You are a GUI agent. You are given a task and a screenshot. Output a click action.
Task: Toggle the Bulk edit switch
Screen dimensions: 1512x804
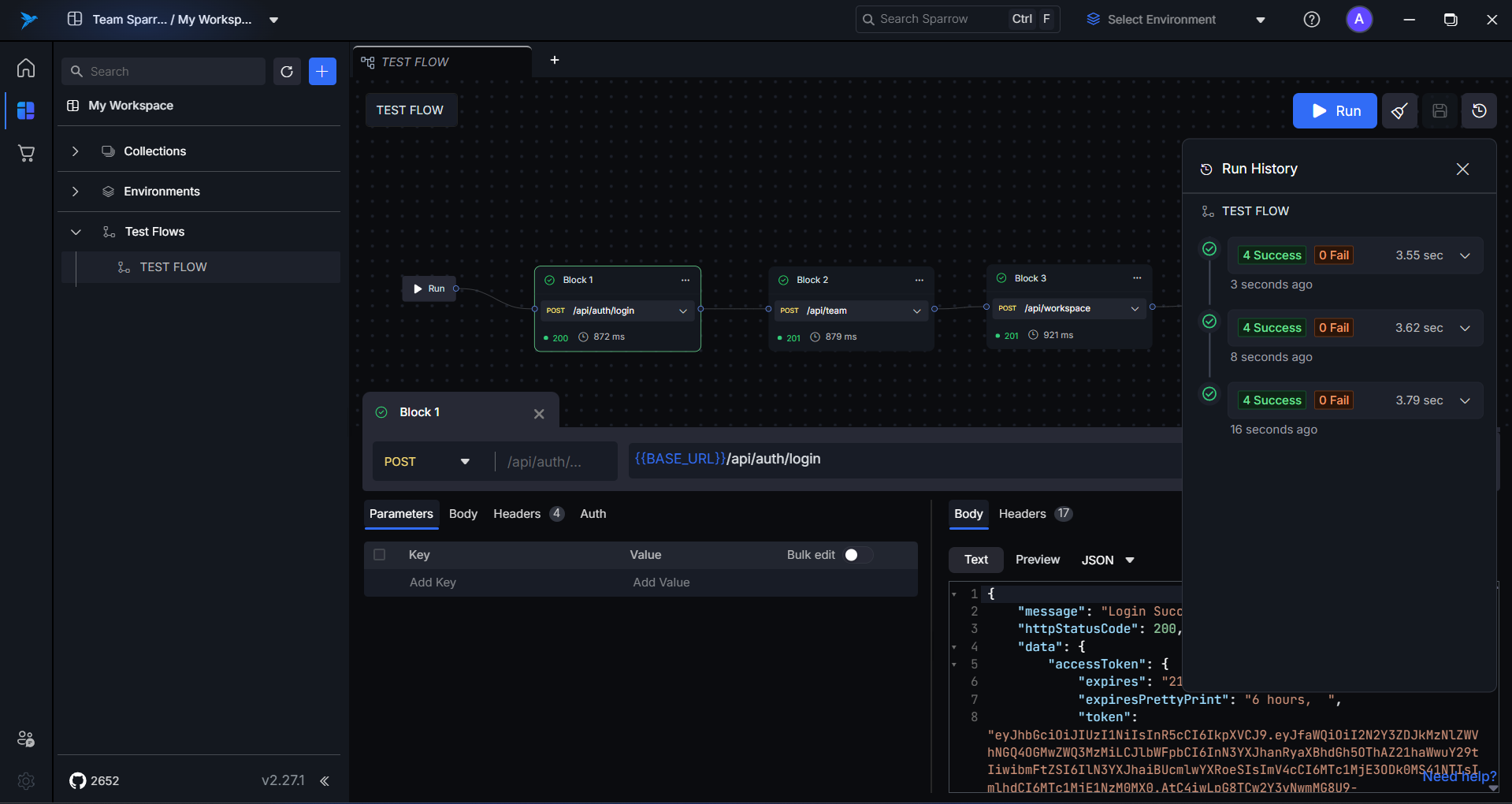(857, 555)
